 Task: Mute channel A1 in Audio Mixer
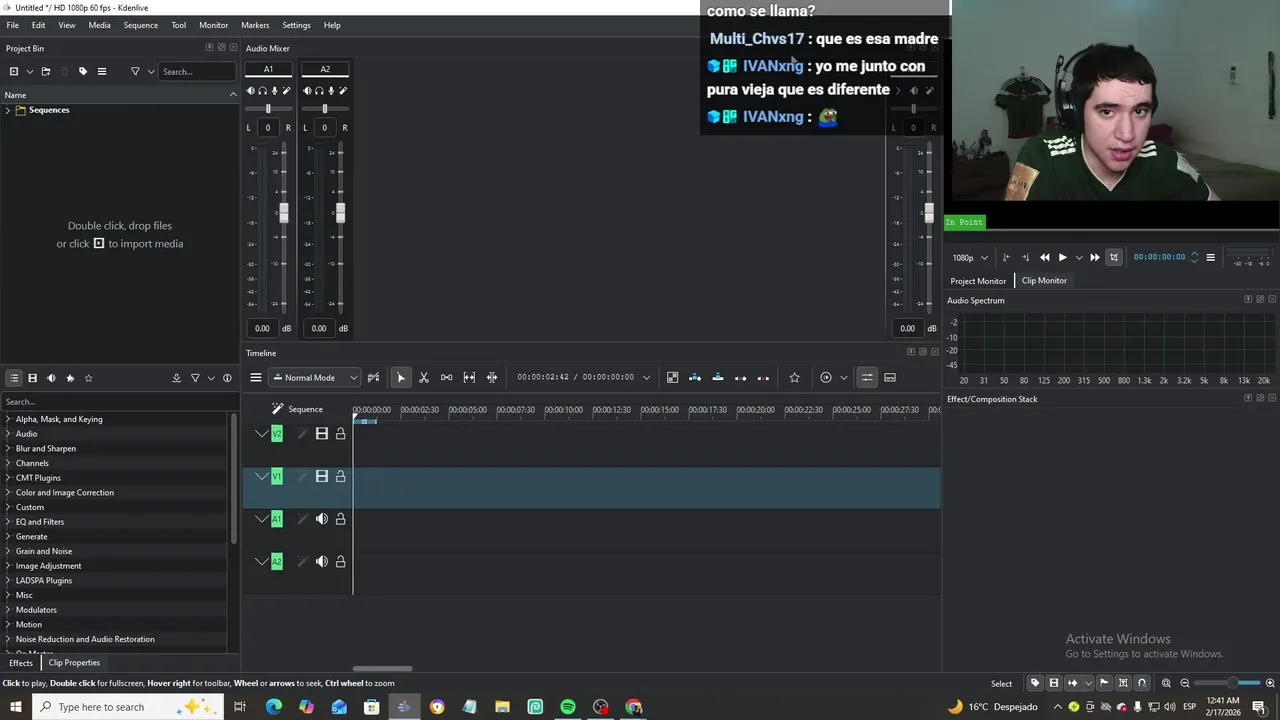pyautogui.click(x=251, y=91)
